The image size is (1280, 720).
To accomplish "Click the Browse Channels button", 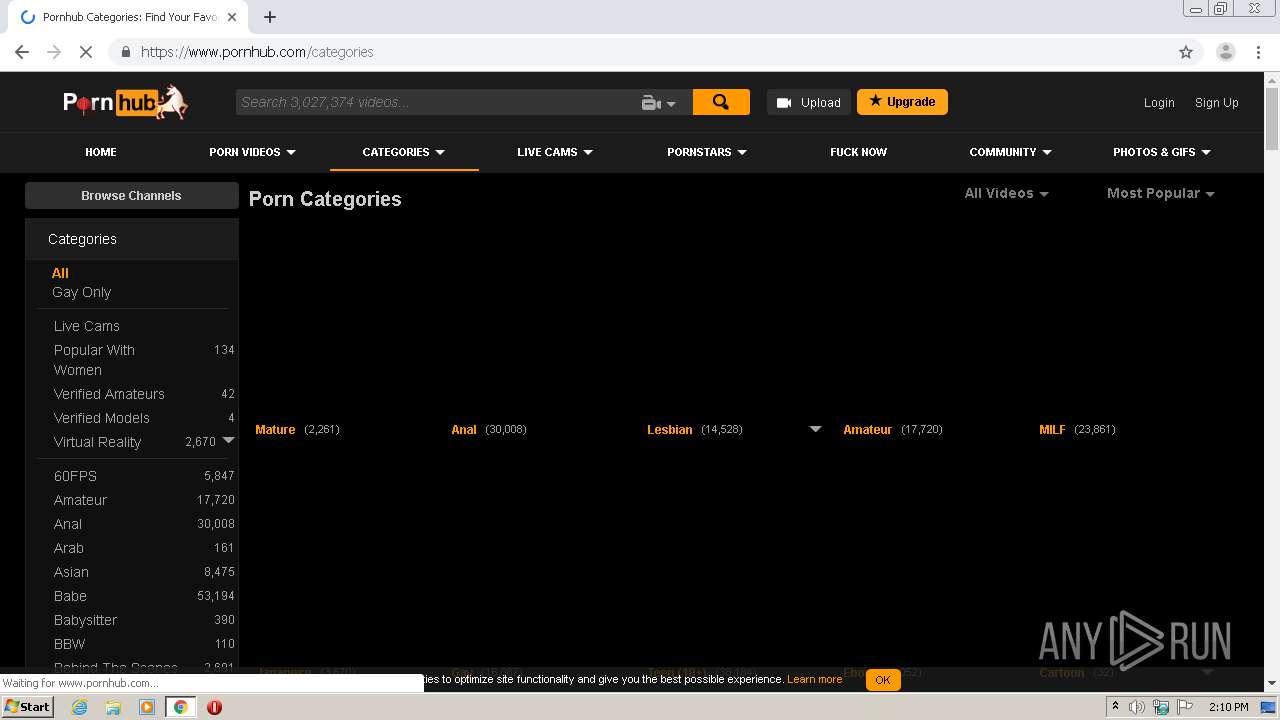I will (132, 195).
